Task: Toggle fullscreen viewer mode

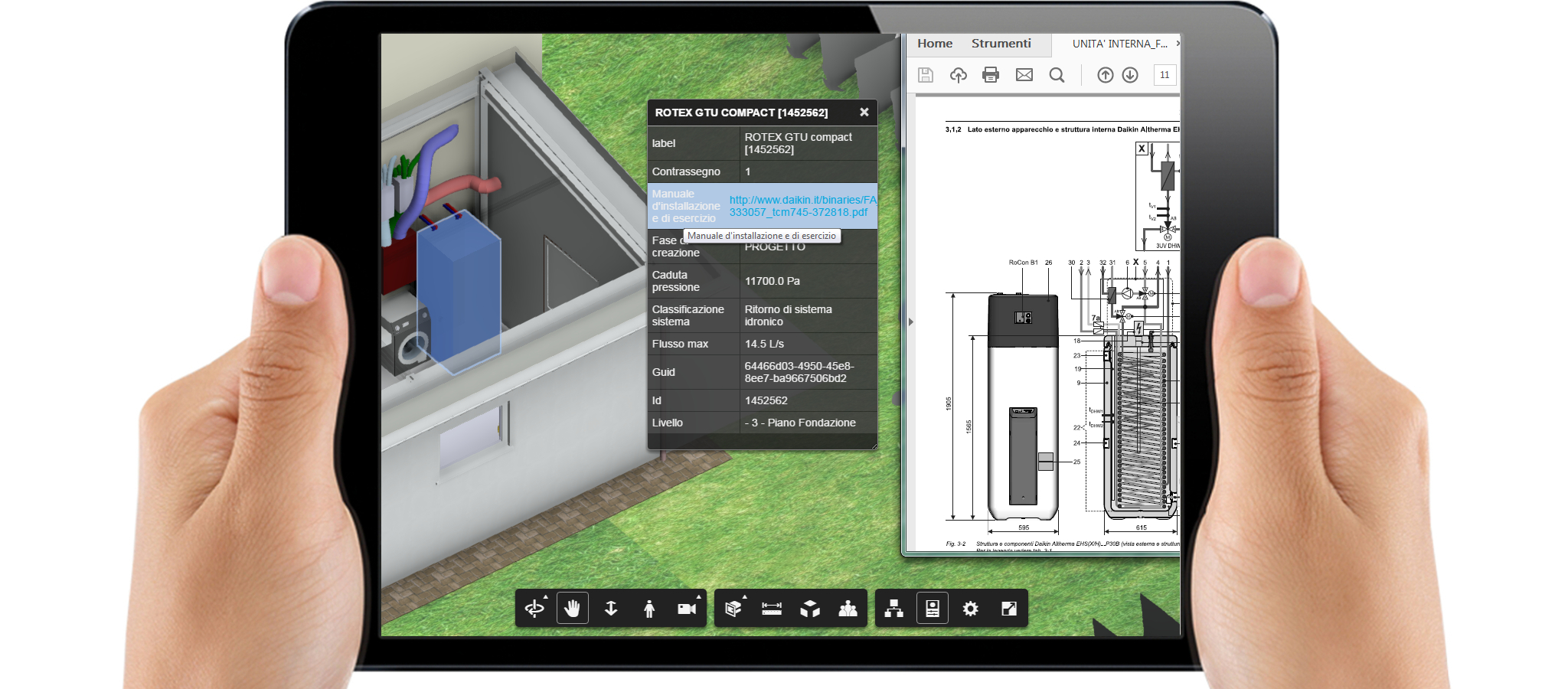Action: (x=1009, y=609)
